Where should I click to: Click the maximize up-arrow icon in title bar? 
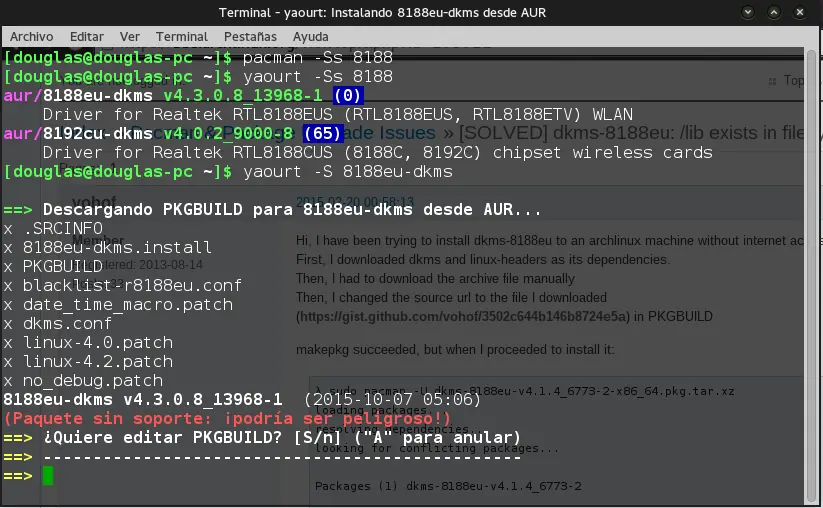(774, 12)
